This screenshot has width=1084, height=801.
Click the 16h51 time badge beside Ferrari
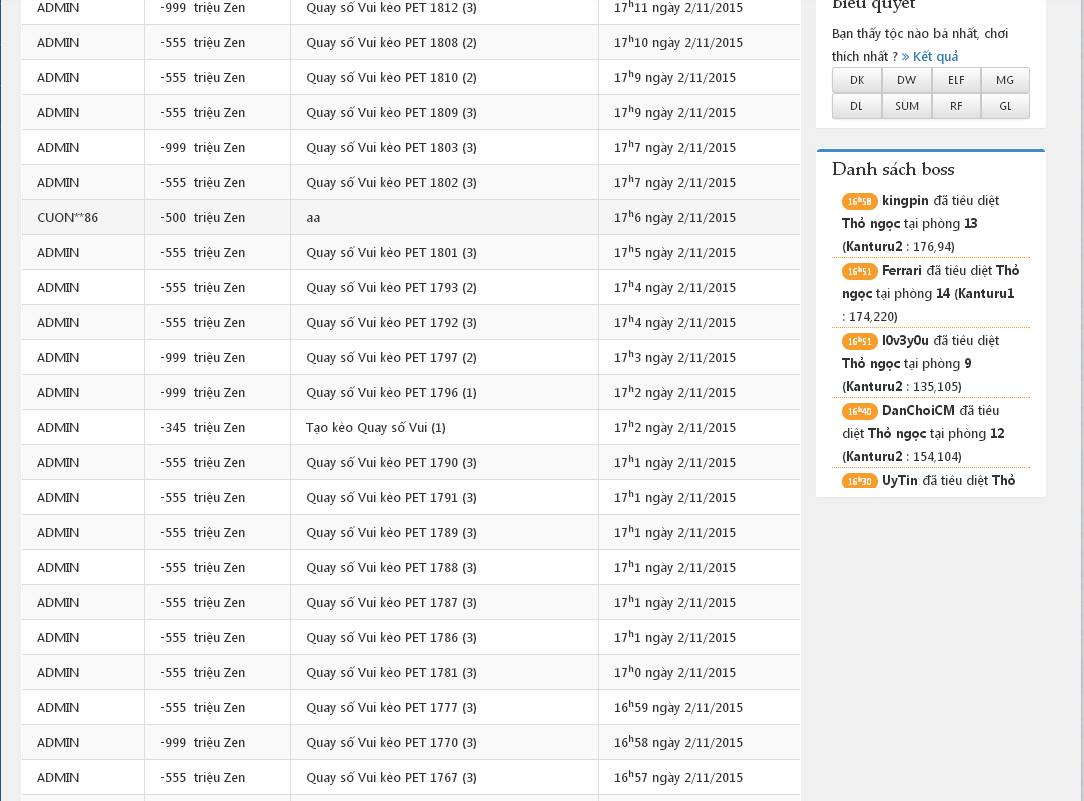pyautogui.click(x=859, y=271)
